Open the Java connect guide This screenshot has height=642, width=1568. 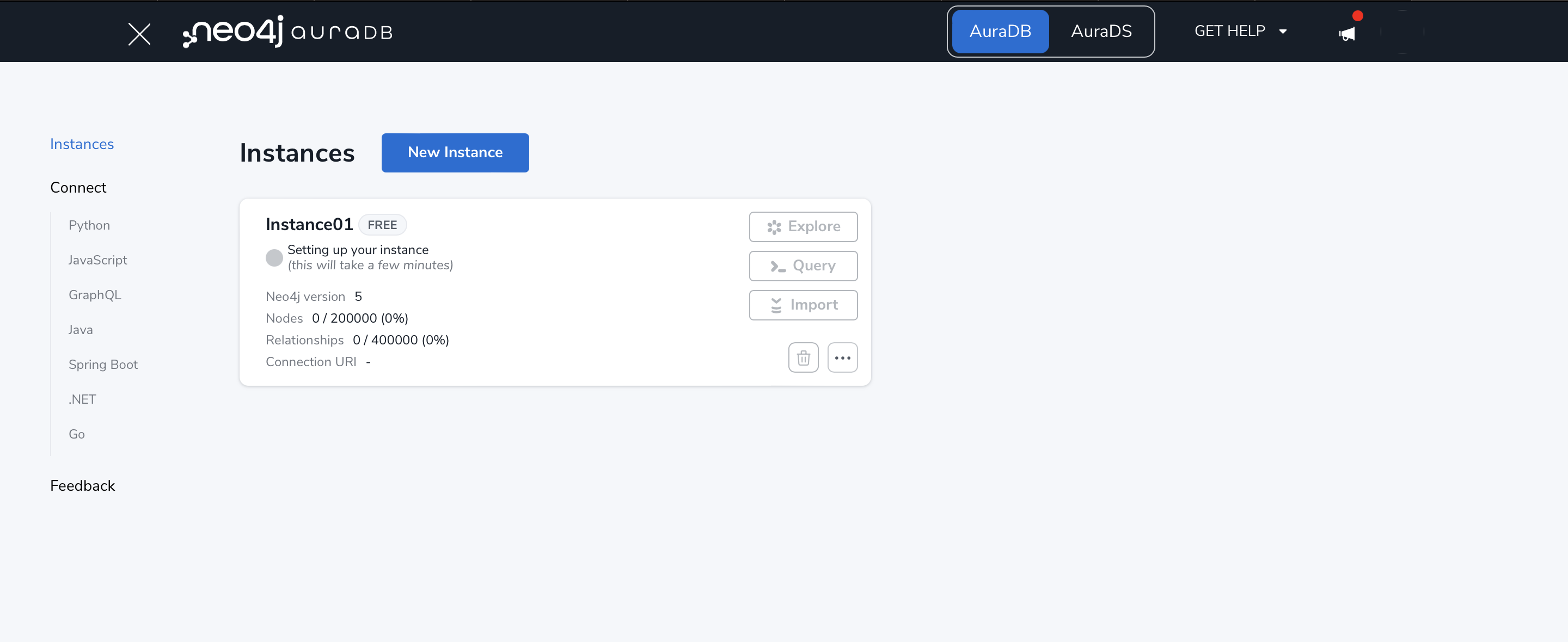pos(81,330)
